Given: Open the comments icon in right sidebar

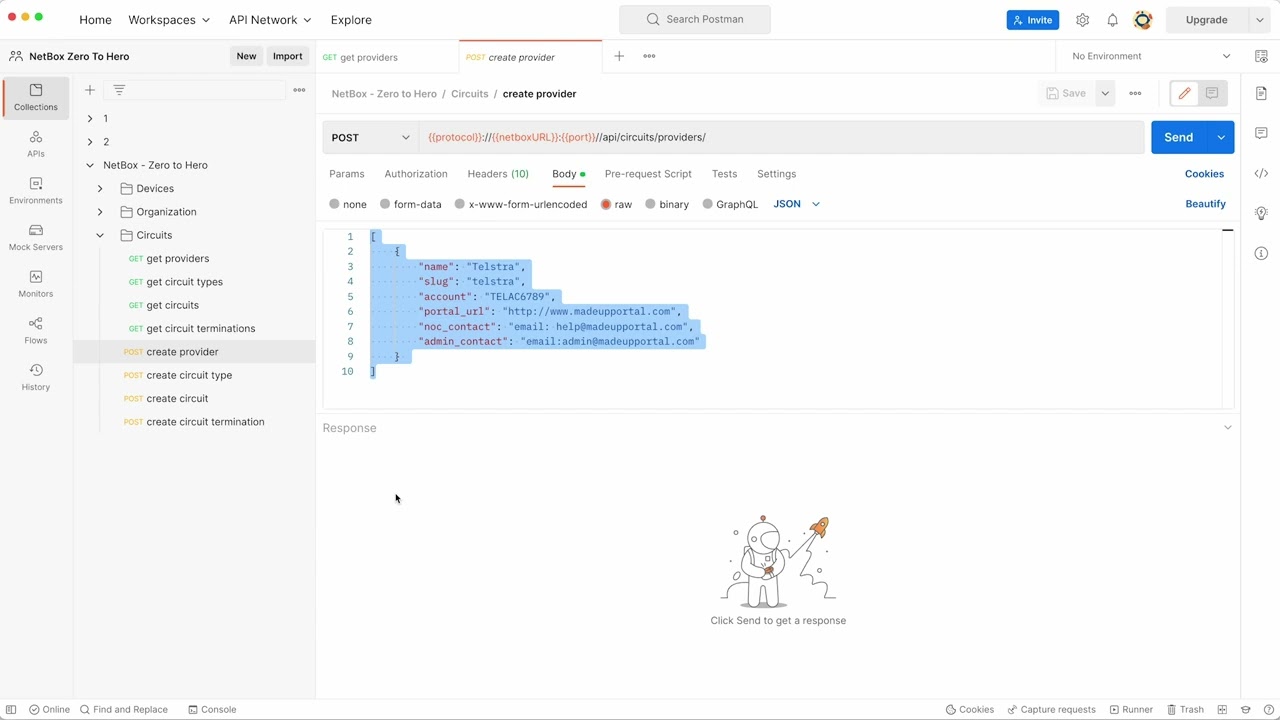Looking at the screenshot, I should 1261,133.
